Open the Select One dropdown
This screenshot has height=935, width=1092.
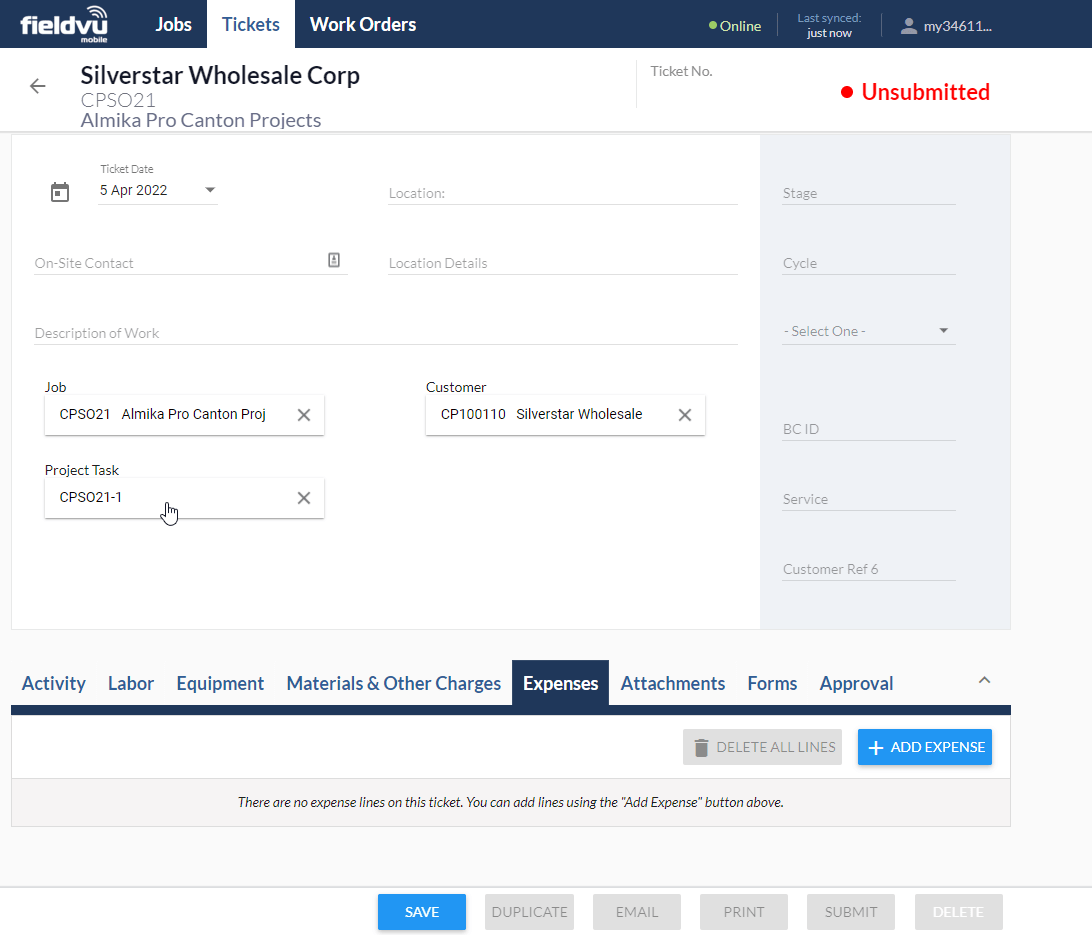868,331
